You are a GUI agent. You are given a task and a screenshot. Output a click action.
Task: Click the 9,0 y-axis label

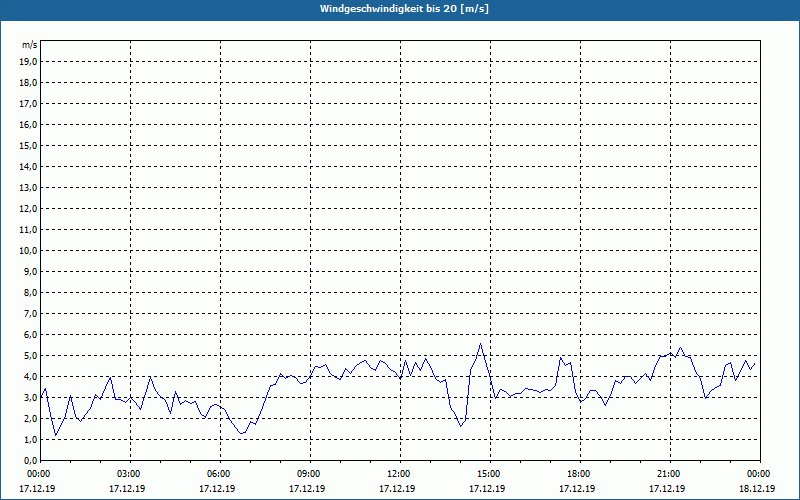coord(31,271)
